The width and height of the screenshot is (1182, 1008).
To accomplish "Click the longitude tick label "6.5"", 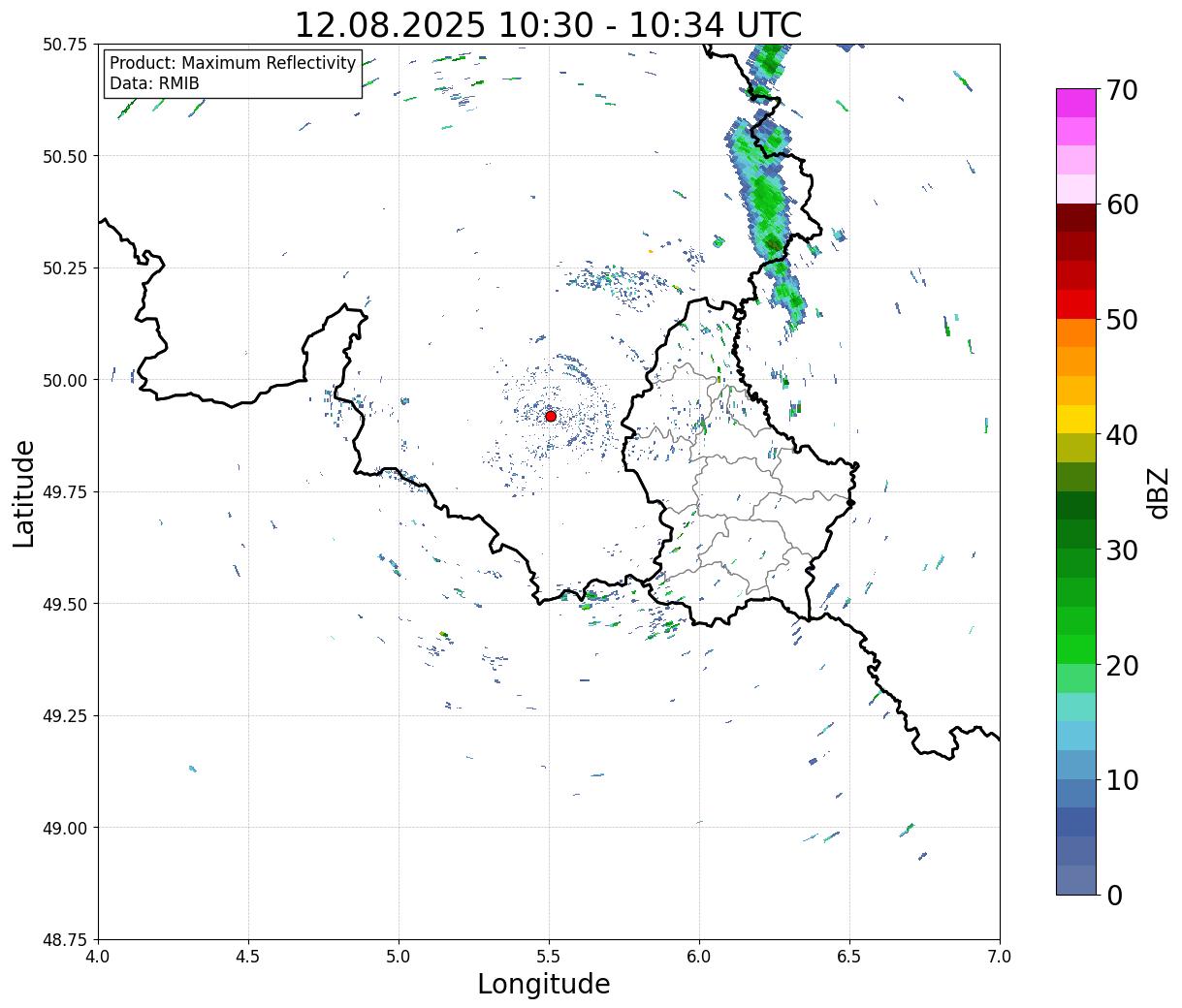I will pos(849,957).
